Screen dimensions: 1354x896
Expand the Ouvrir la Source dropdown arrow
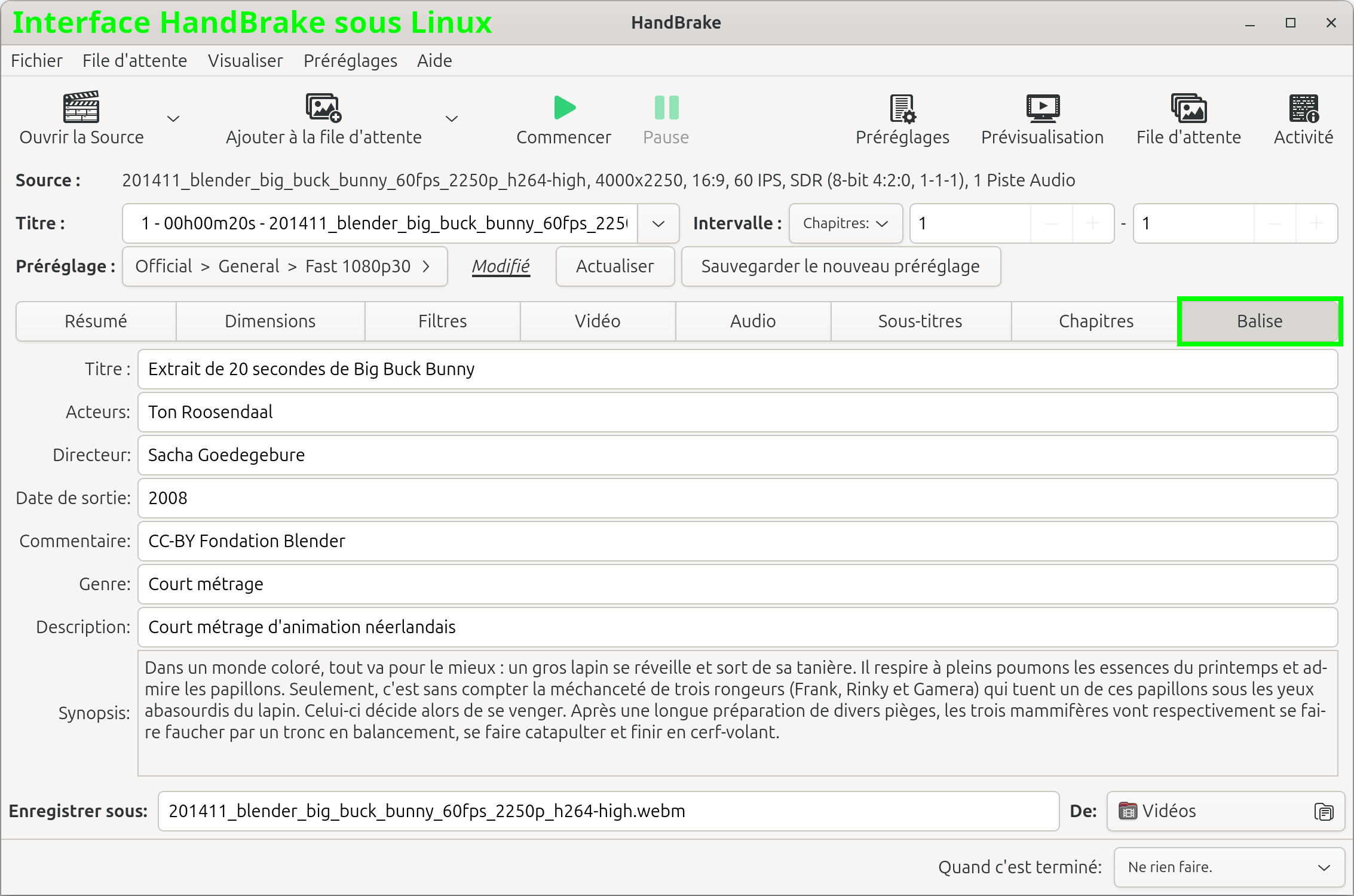(173, 119)
